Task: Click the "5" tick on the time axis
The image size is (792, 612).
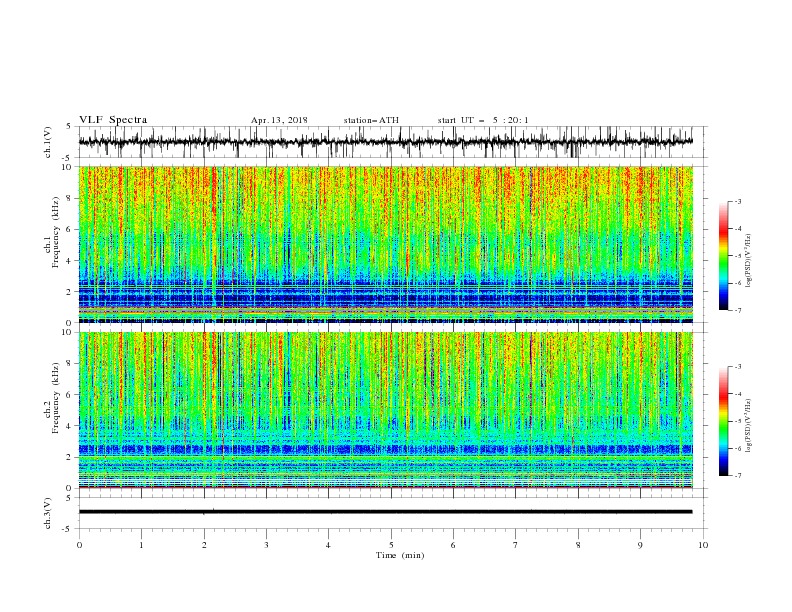Action: point(391,545)
